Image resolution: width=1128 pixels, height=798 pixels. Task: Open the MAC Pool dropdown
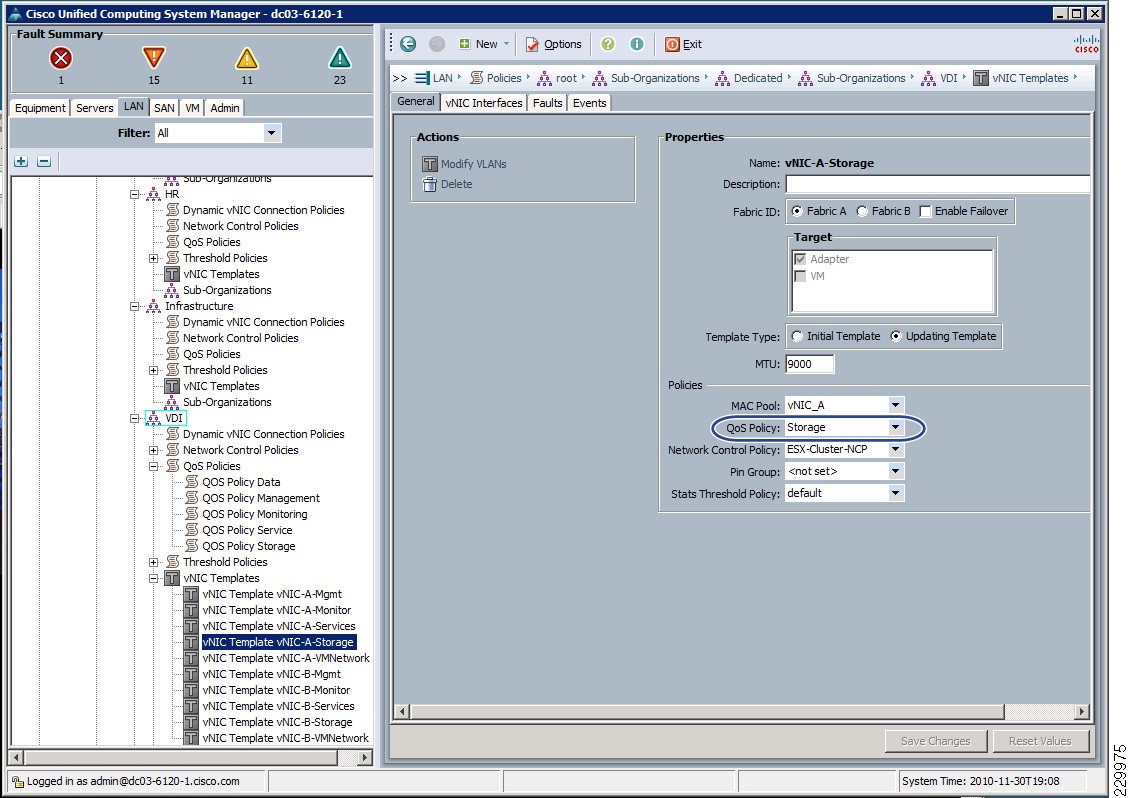[896, 405]
